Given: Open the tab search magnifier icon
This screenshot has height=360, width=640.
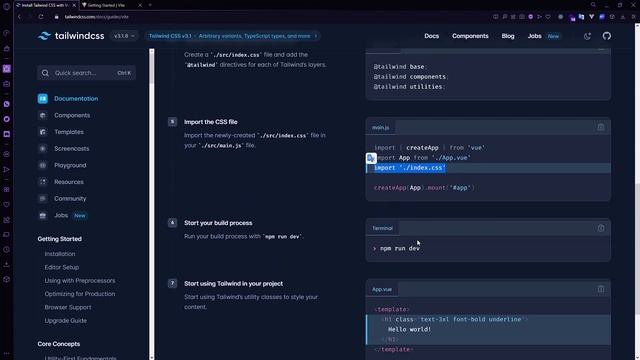Looking at the screenshot, I should (593, 5).
